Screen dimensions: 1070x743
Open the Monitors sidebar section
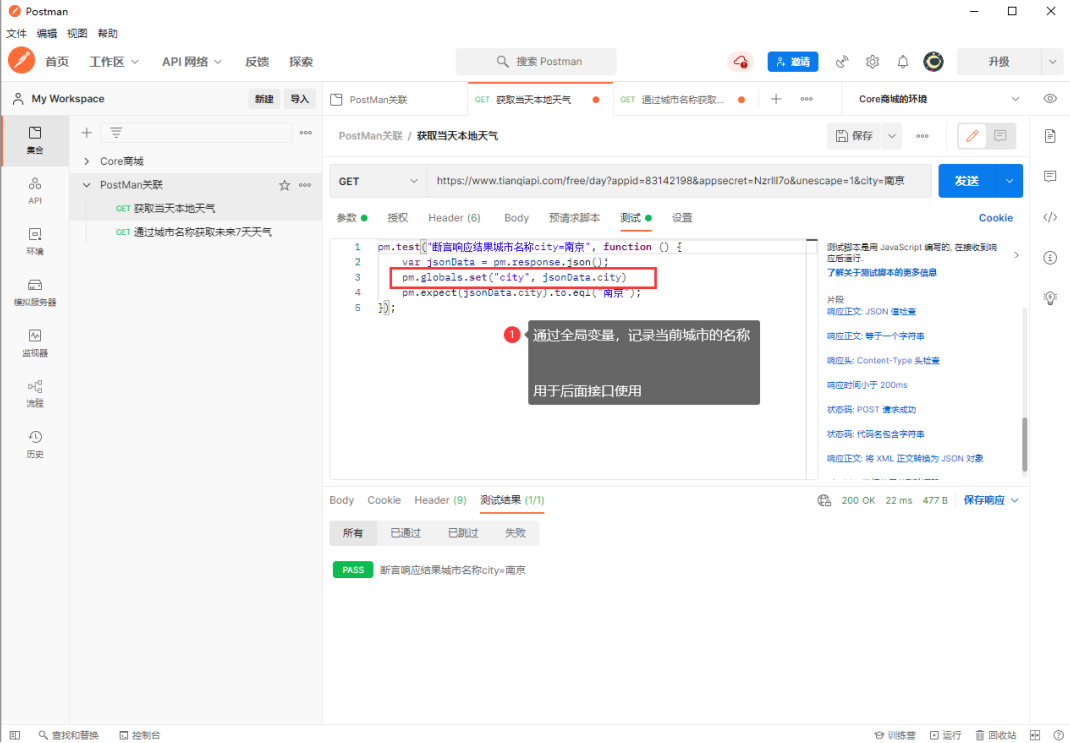pos(35,343)
